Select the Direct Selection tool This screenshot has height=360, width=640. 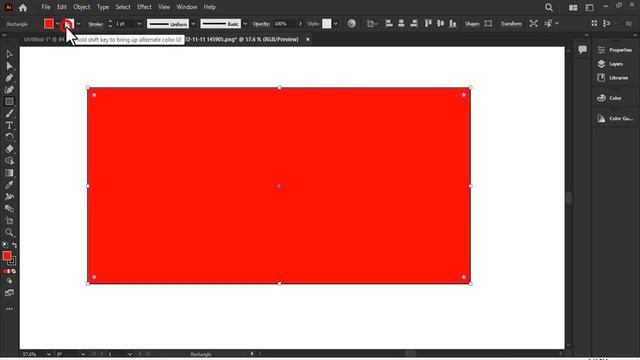(x=9, y=66)
